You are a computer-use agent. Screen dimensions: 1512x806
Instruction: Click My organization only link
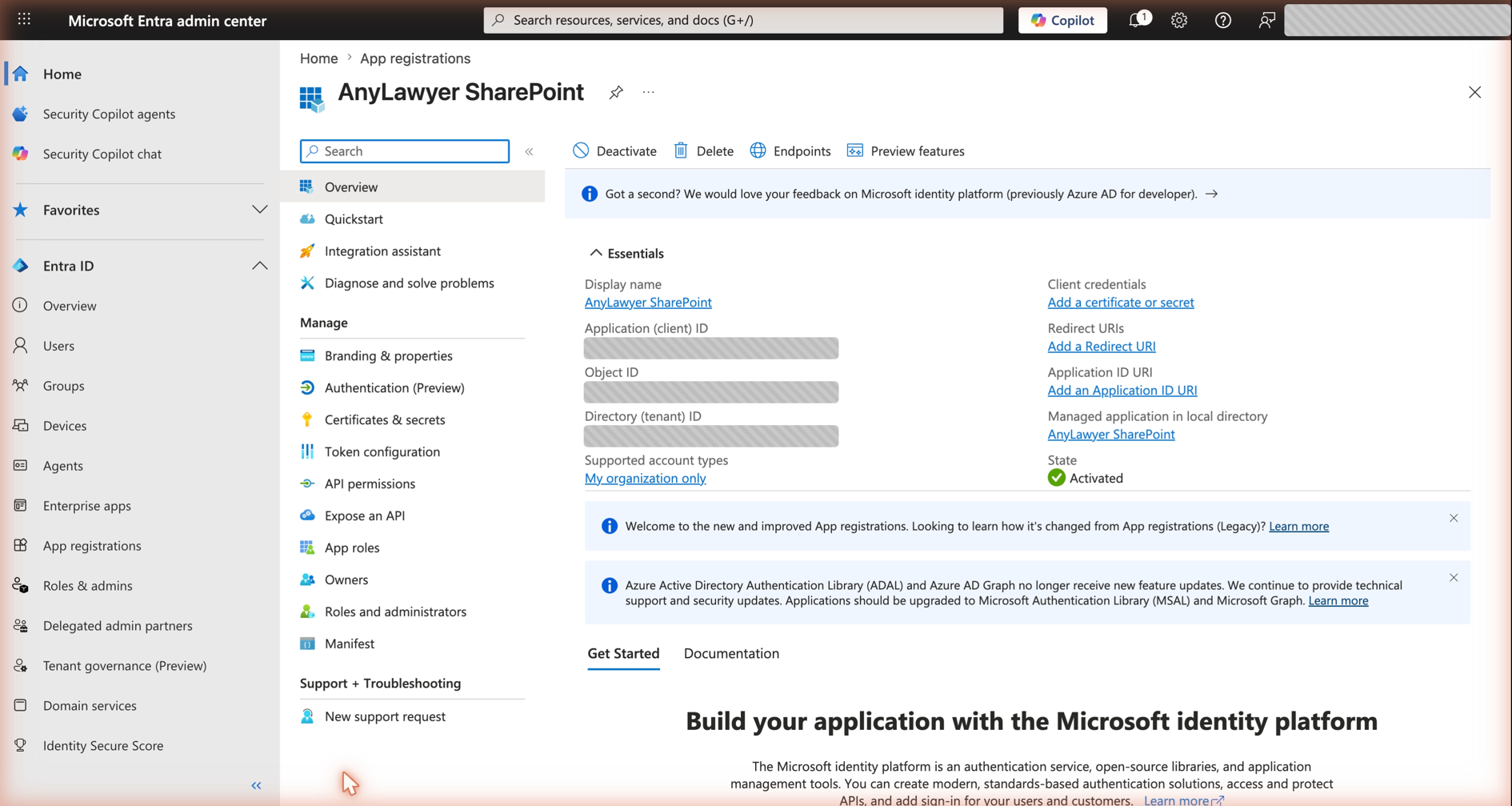[645, 479]
